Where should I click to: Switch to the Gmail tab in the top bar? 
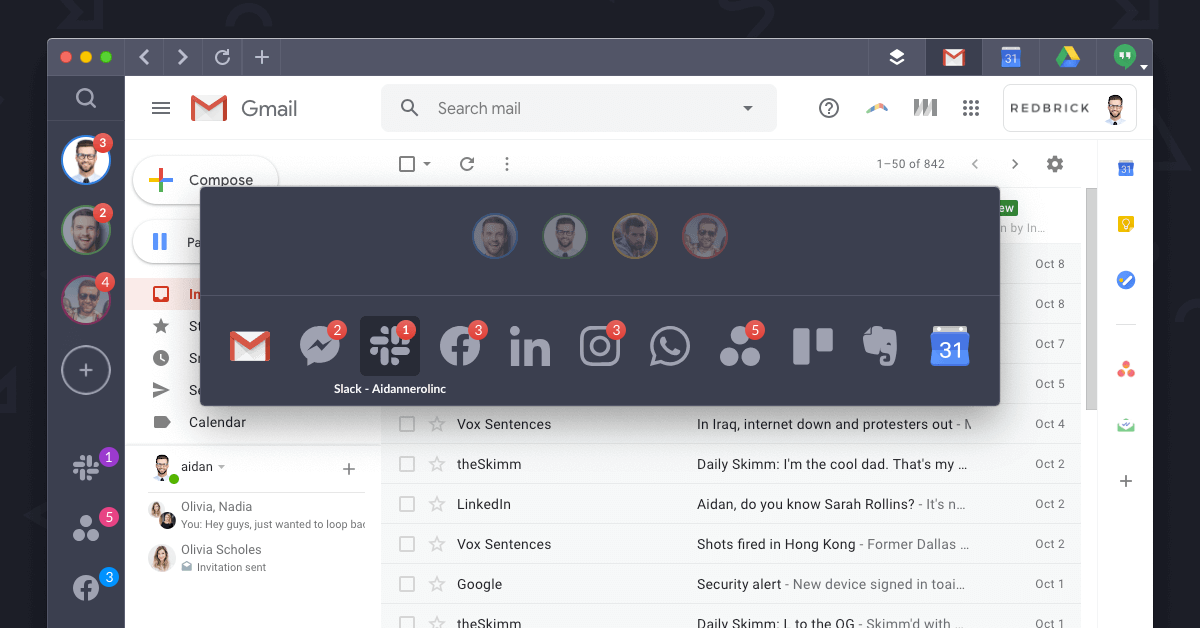pos(954,57)
